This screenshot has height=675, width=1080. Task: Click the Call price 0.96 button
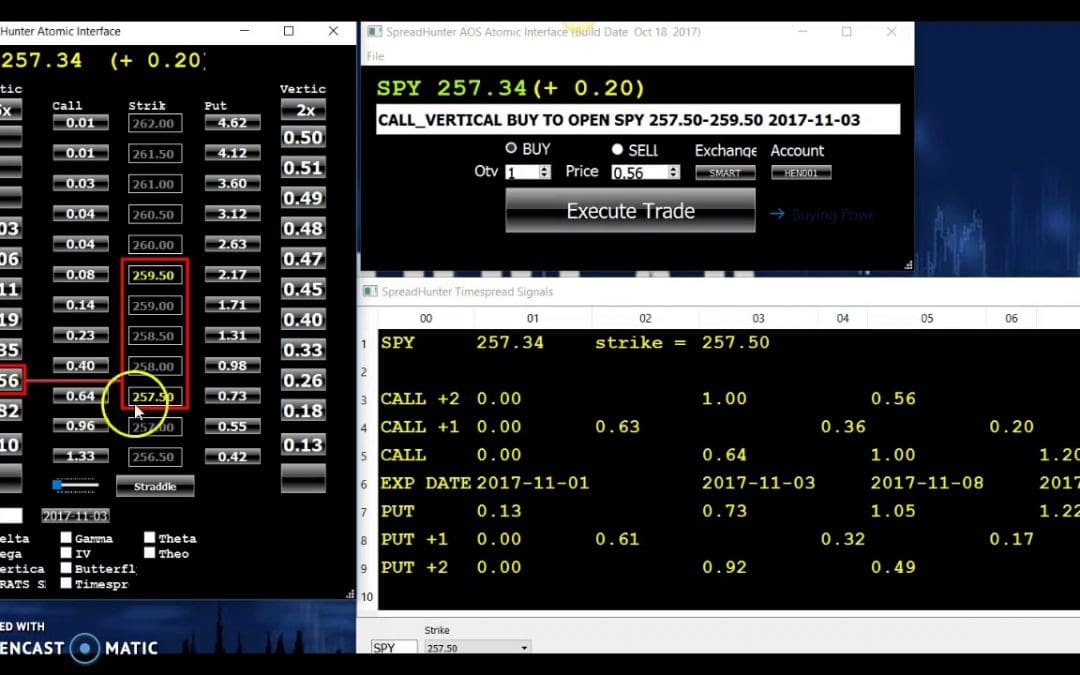click(81, 426)
